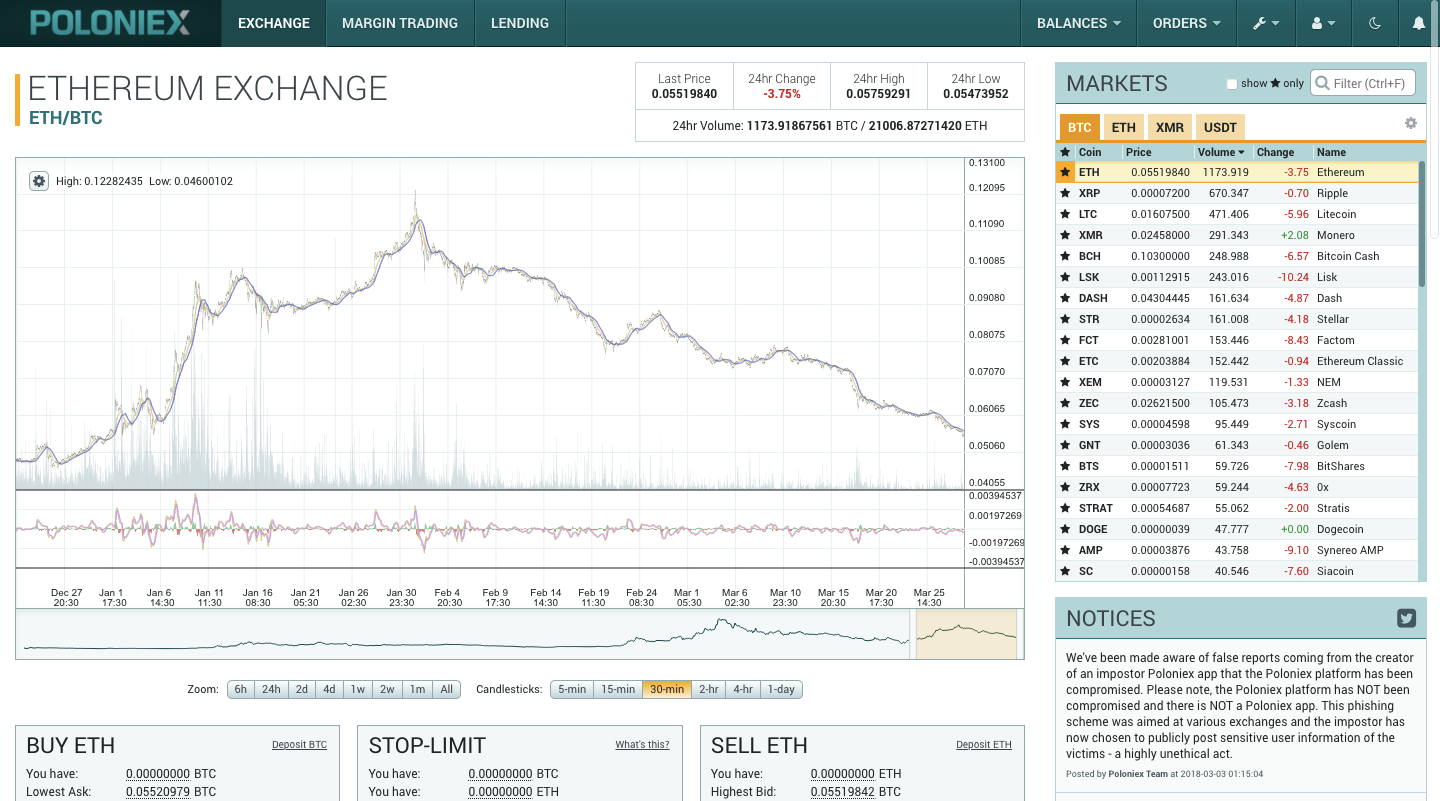The height and width of the screenshot is (801, 1440).
Task: Switch to ETH markets tab
Action: 1124,127
